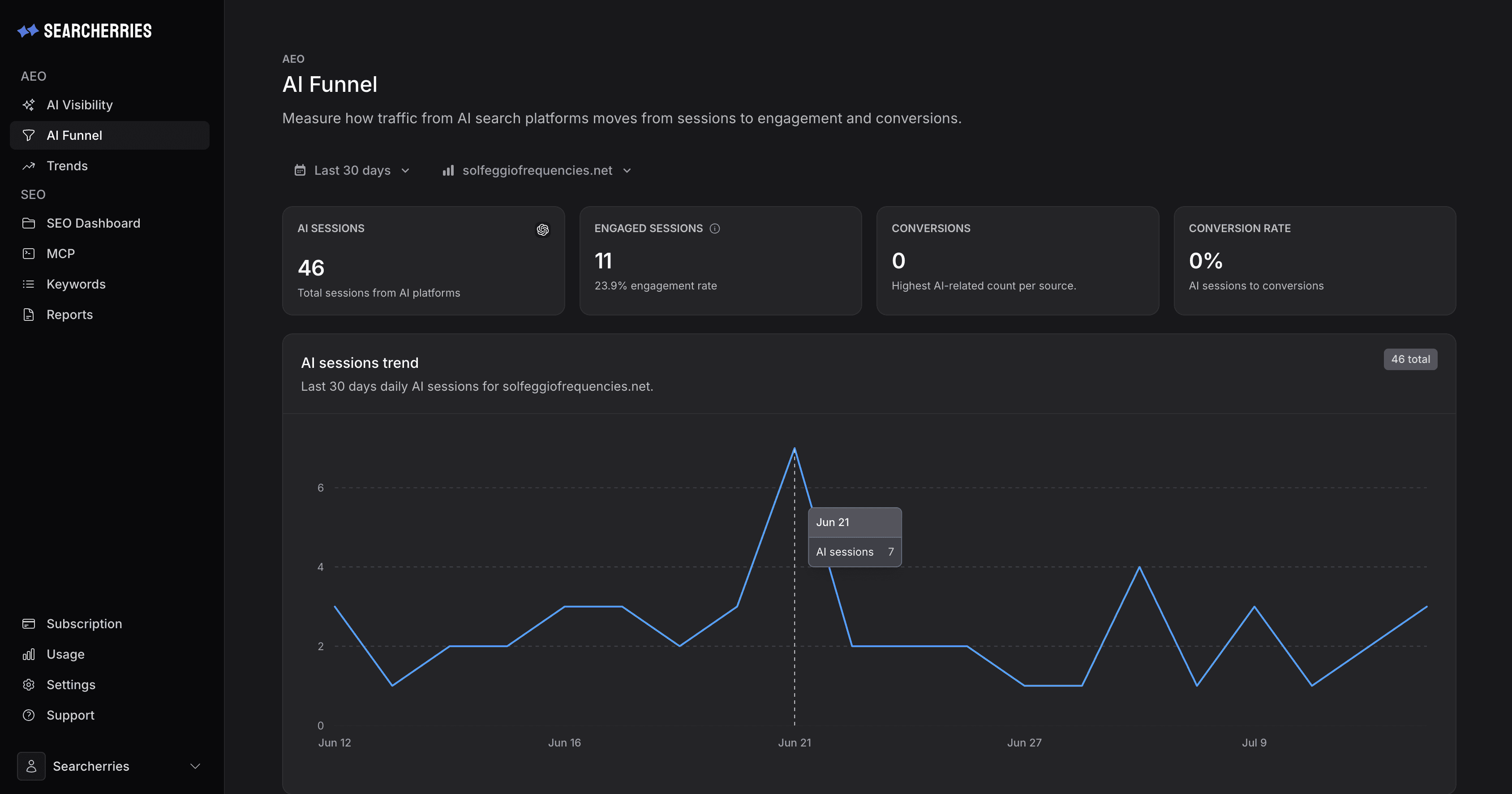Open the Last 30 days date range dropdown

click(352, 170)
